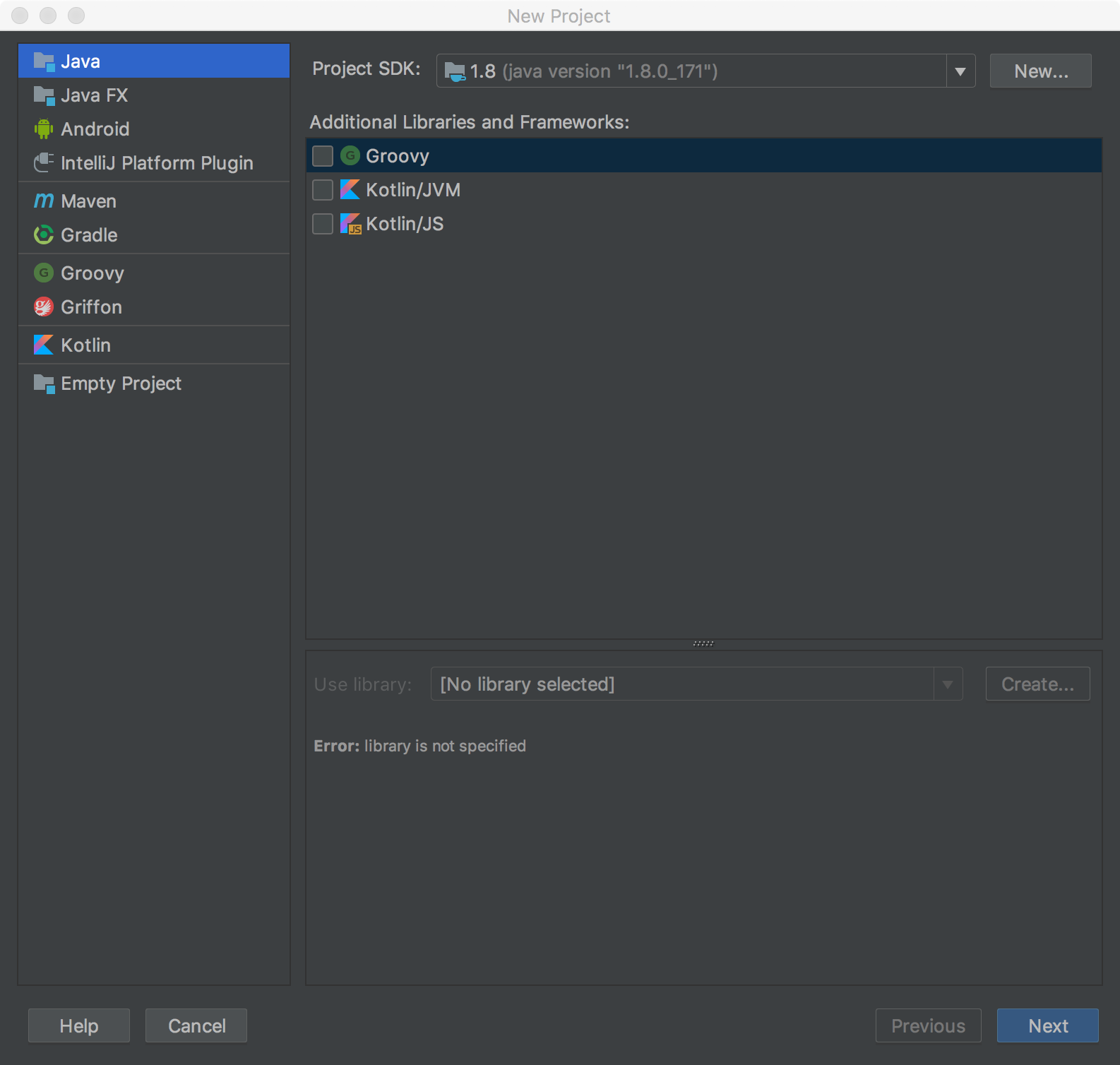Select the Kotlin/JVM row label
The image size is (1120, 1065).
click(x=413, y=190)
